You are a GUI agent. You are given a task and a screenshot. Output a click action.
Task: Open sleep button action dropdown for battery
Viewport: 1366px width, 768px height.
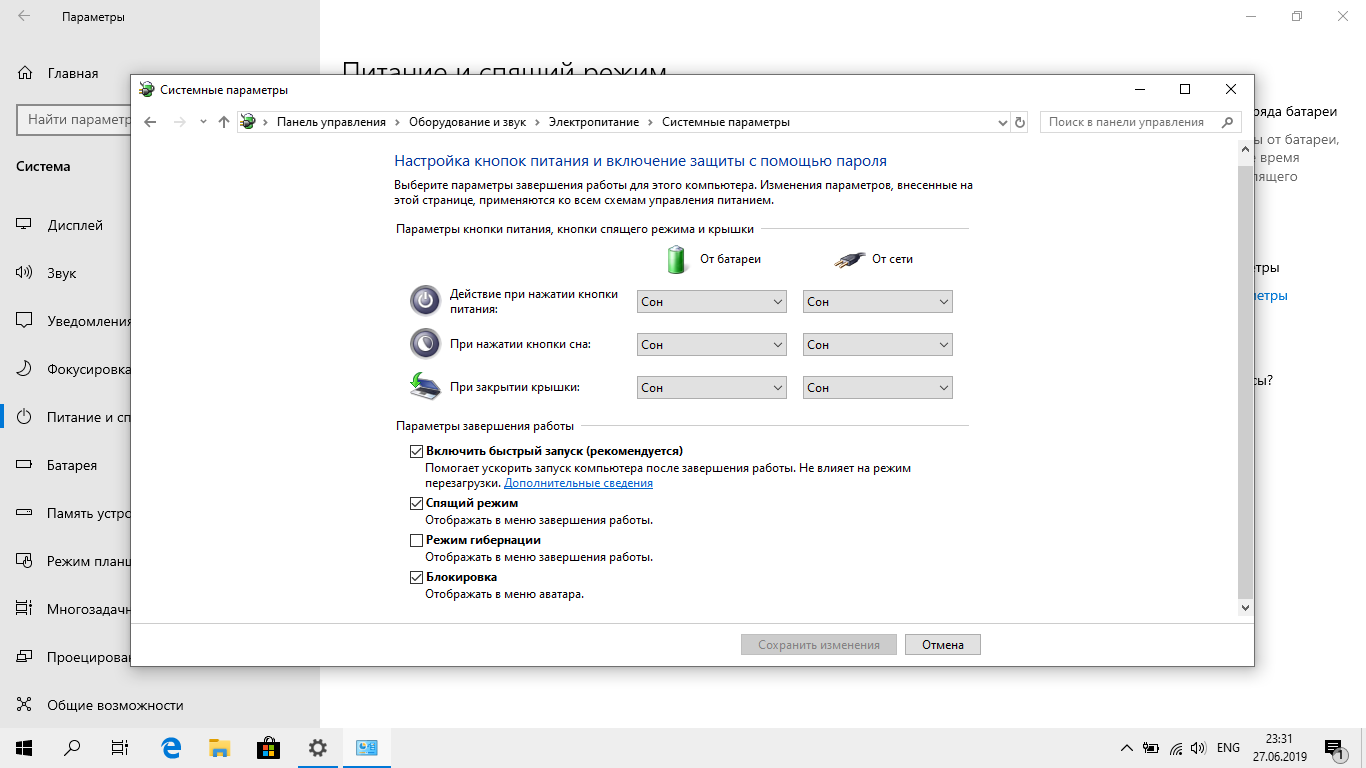click(711, 345)
